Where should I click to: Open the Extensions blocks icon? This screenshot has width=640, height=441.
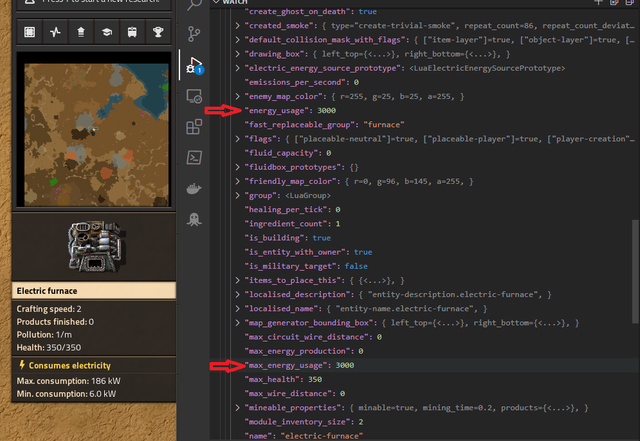tap(194, 127)
